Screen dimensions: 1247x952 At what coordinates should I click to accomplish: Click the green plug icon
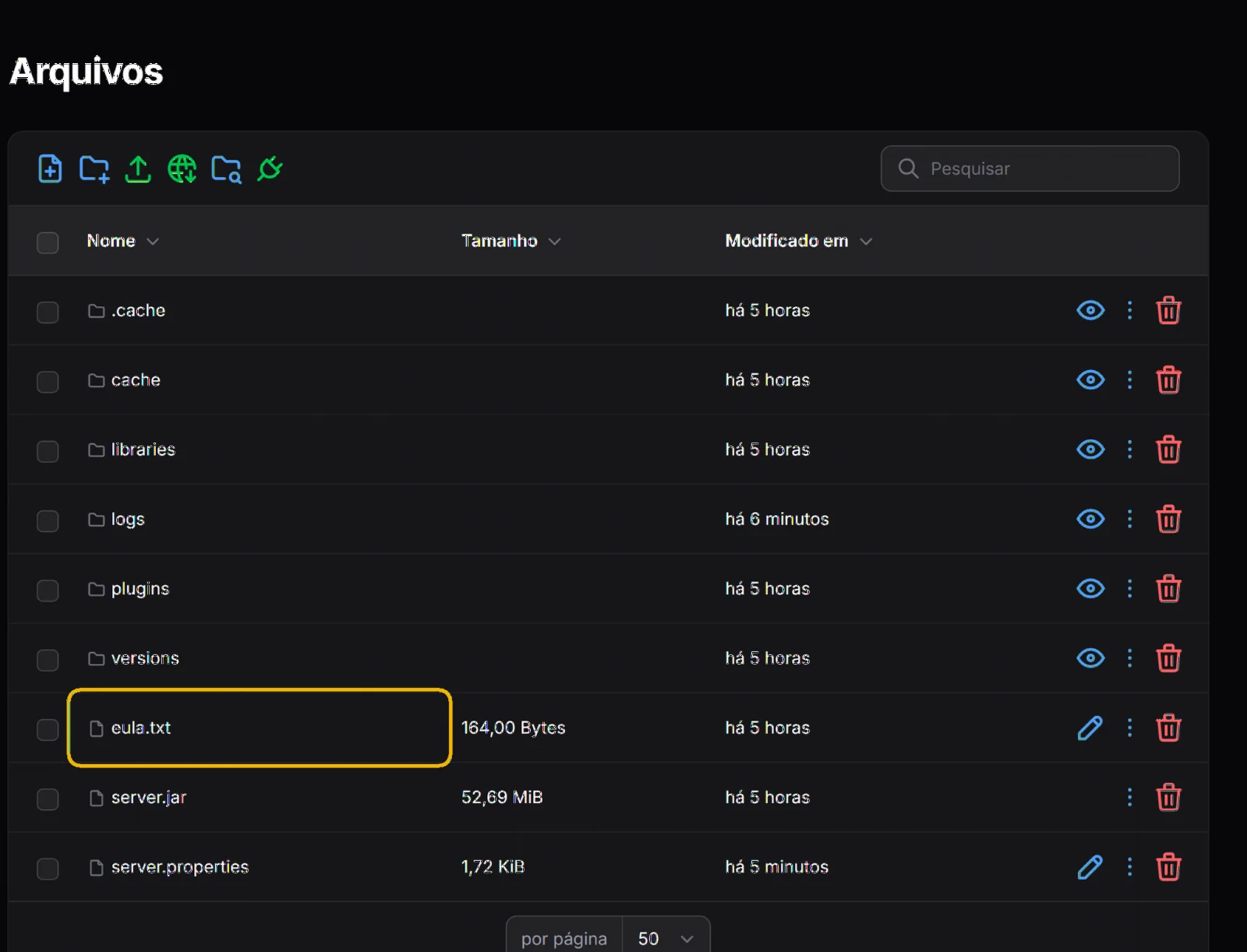pos(270,168)
